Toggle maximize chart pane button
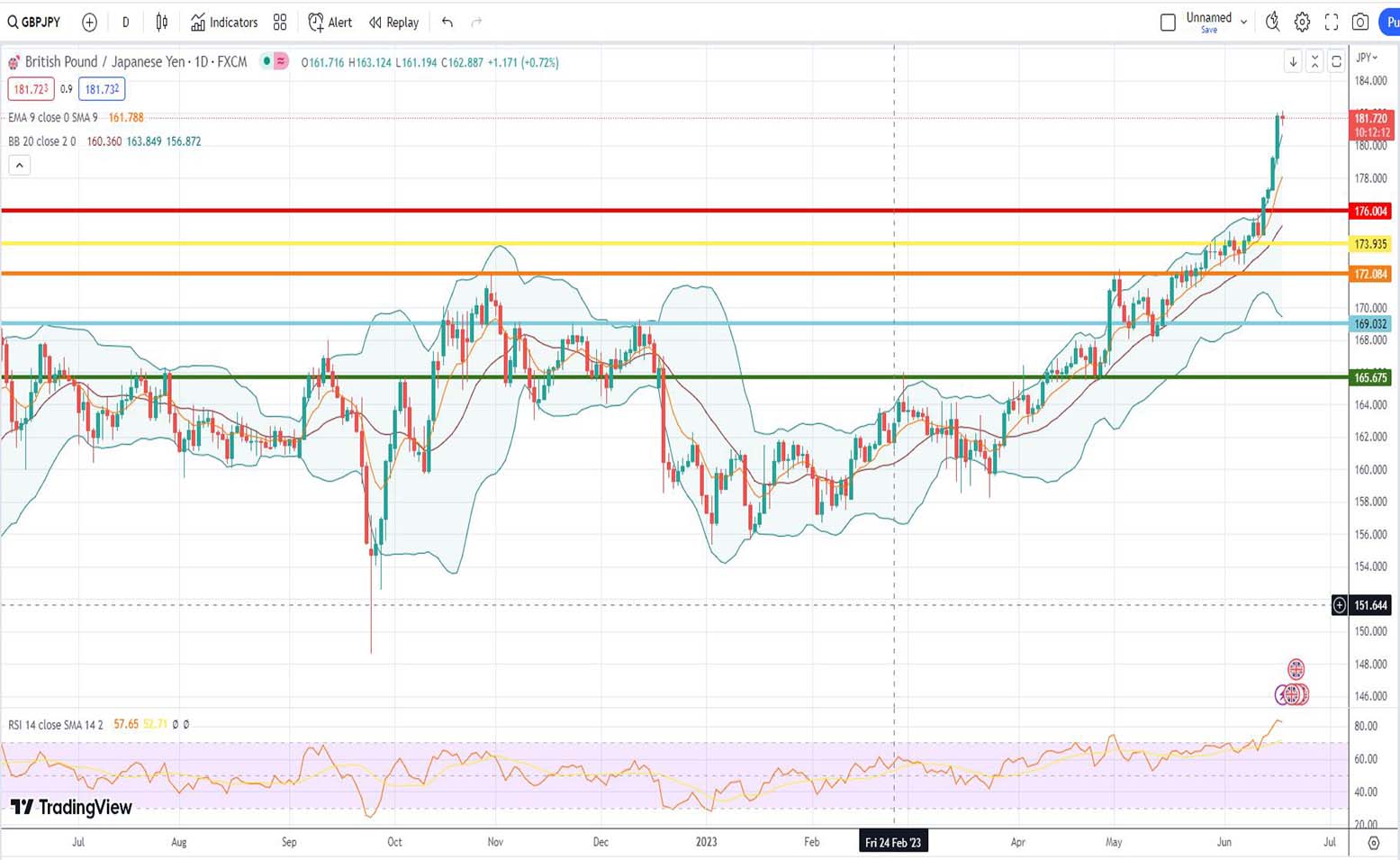 click(x=1336, y=61)
